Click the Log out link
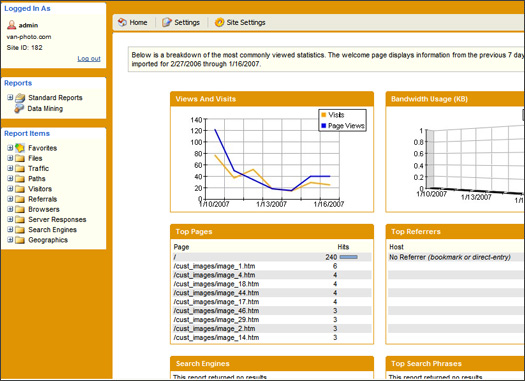525x381 pixels. tap(89, 59)
